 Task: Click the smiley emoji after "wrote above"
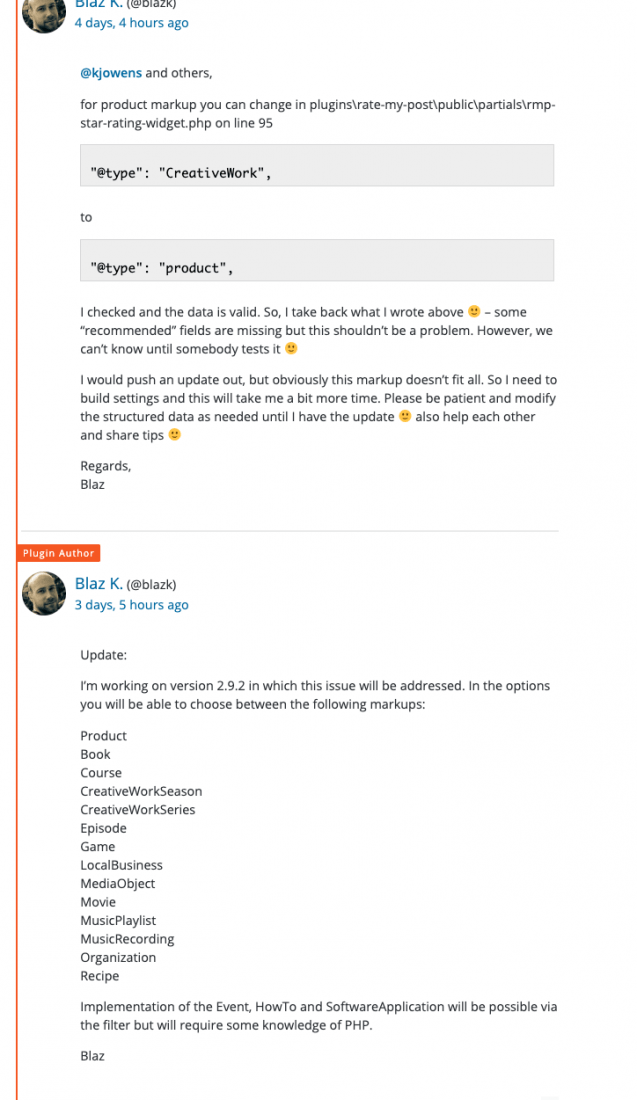pyautogui.click(x=474, y=311)
